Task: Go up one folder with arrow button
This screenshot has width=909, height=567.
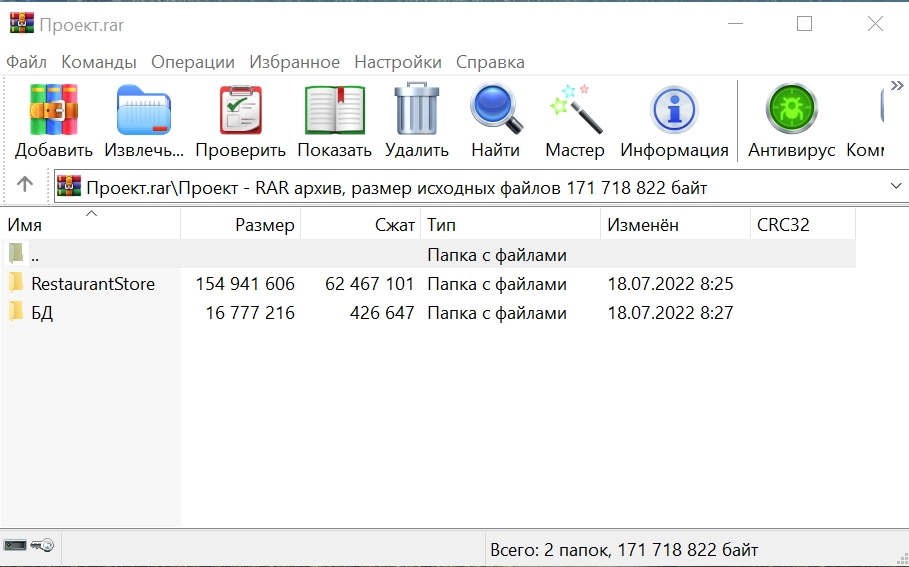Action: click(25, 186)
